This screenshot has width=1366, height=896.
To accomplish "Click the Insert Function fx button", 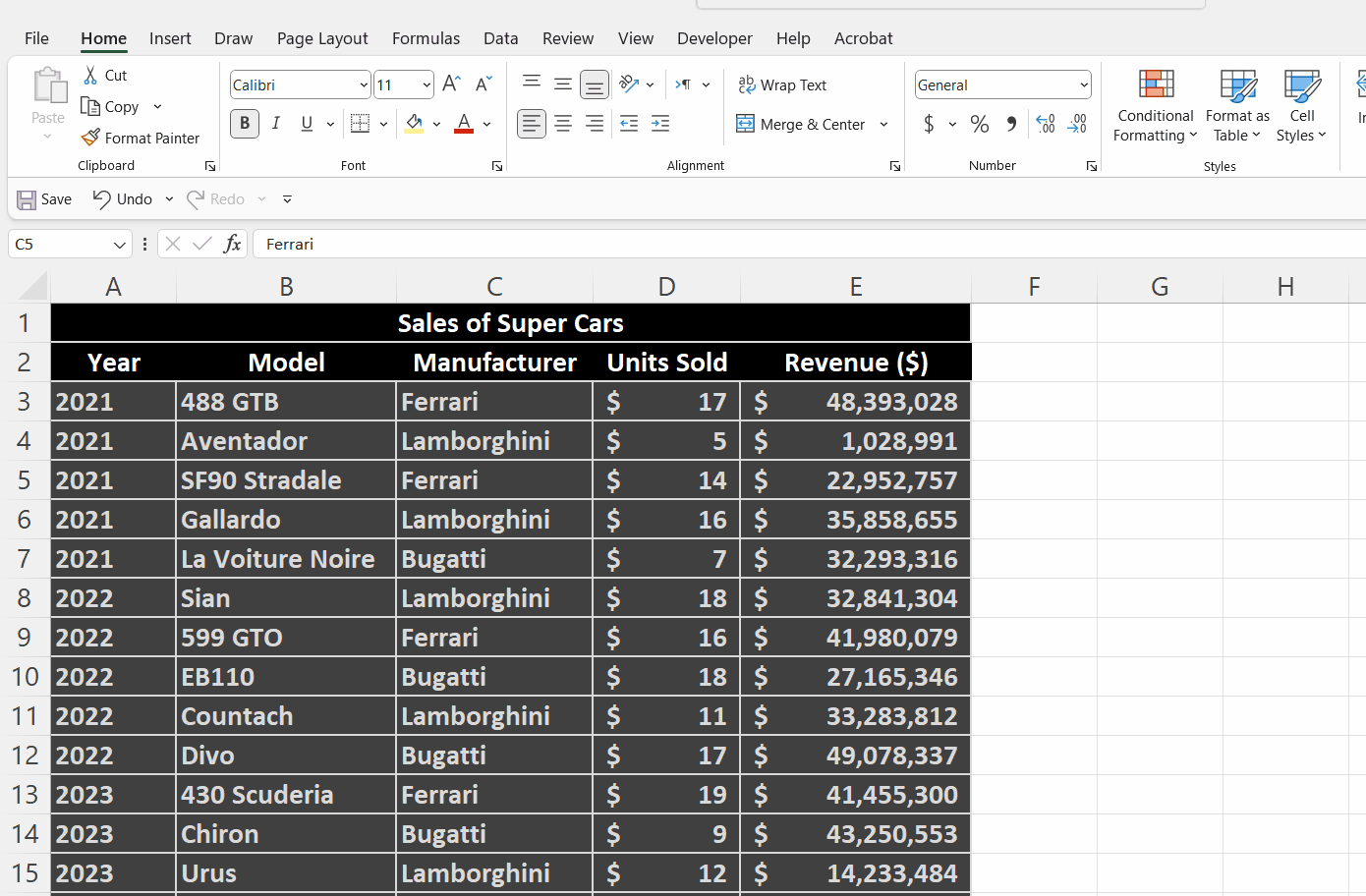I will [x=232, y=243].
